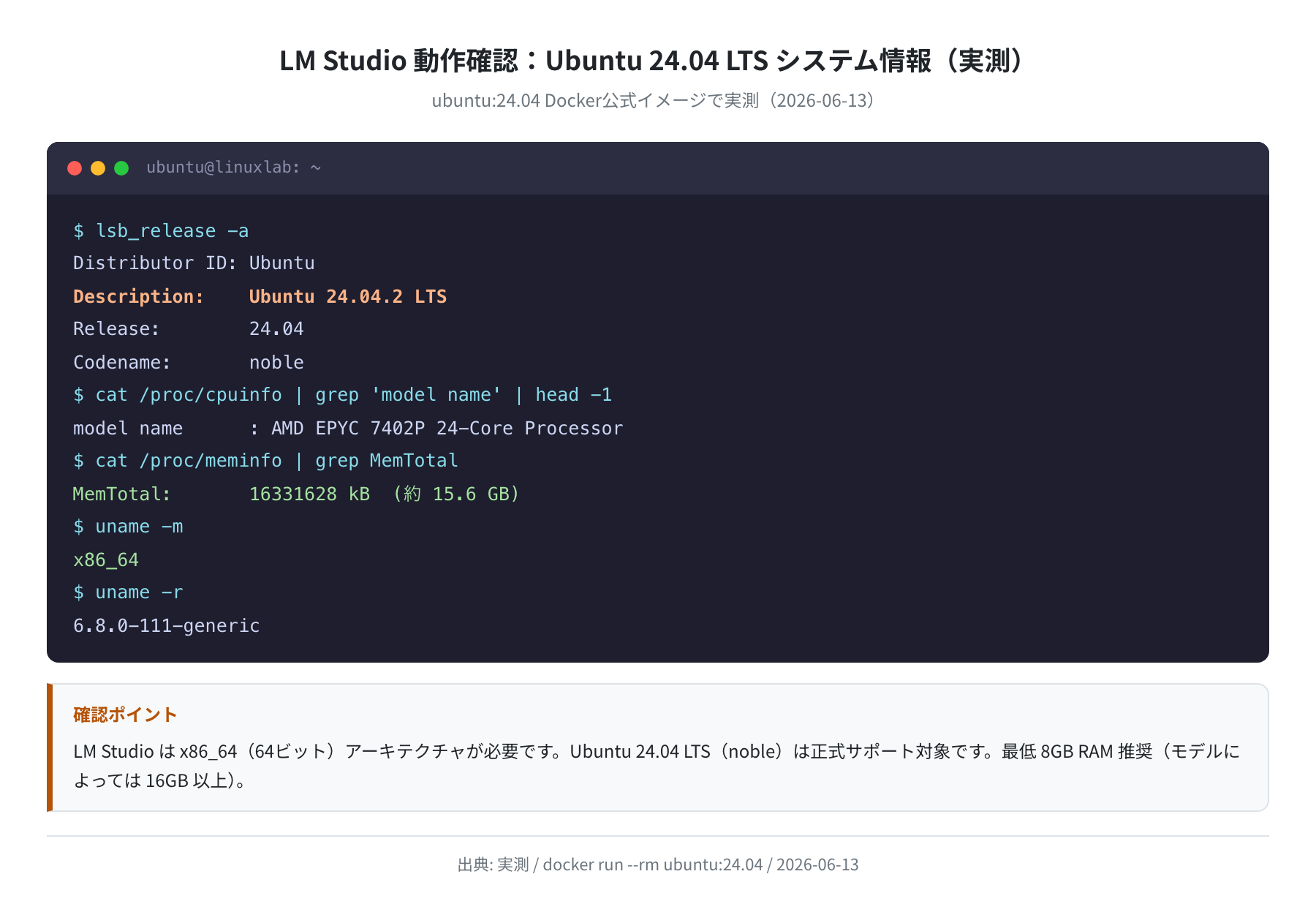
Task: Click the yellow minimize dot in terminal header
Action: (x=98, y=168)
